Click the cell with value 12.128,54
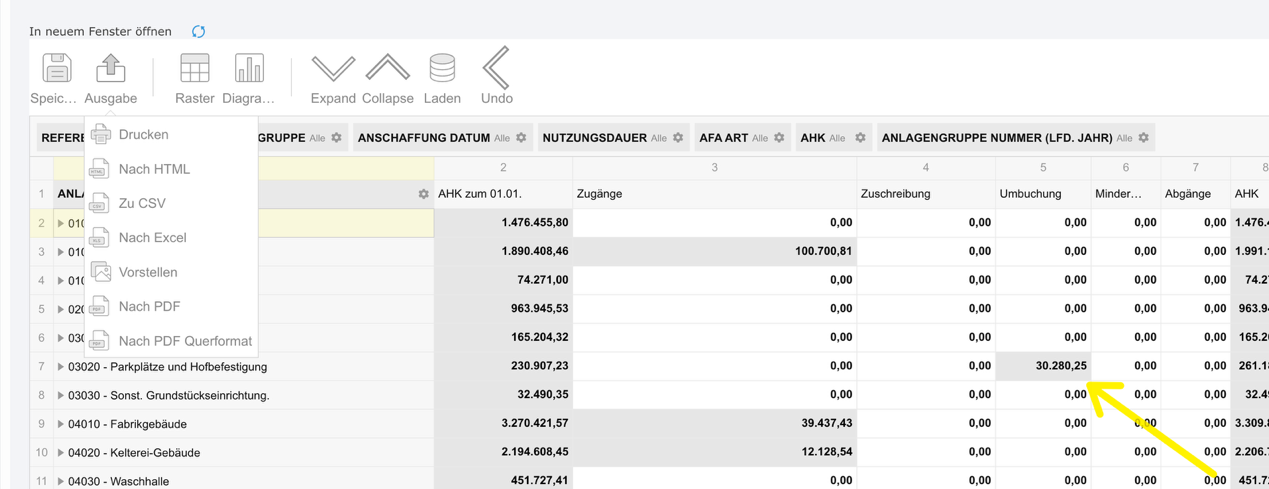This screenshot has height=489, width=1269. [714, 452]
